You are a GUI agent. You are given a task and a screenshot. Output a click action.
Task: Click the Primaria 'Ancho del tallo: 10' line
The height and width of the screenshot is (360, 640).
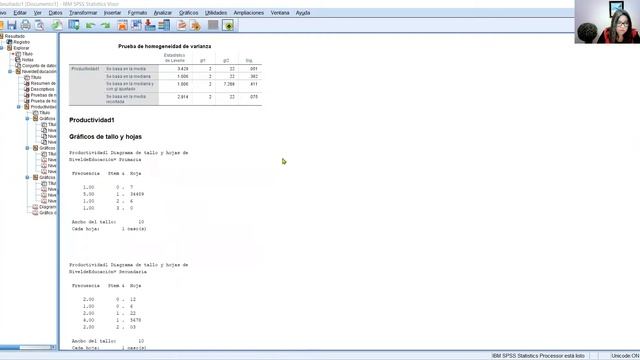point(108,222)
